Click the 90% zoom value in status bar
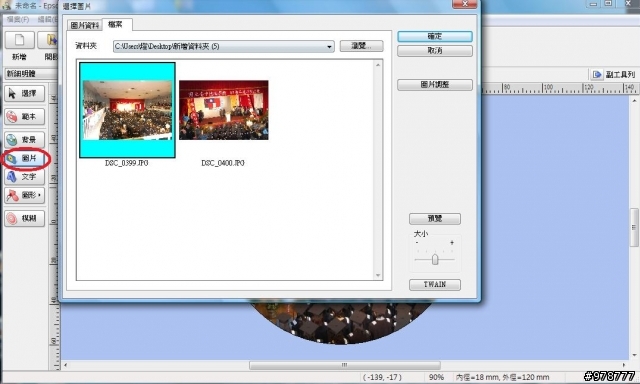The image size is (640, 384). (436, 377)
